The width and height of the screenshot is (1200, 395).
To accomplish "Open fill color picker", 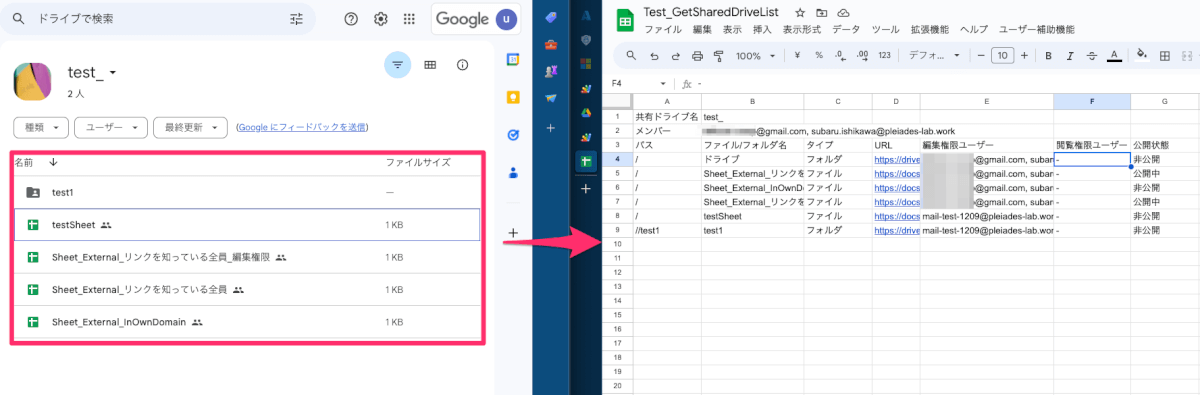I will pyautogui.click(x=1142, y=56).
